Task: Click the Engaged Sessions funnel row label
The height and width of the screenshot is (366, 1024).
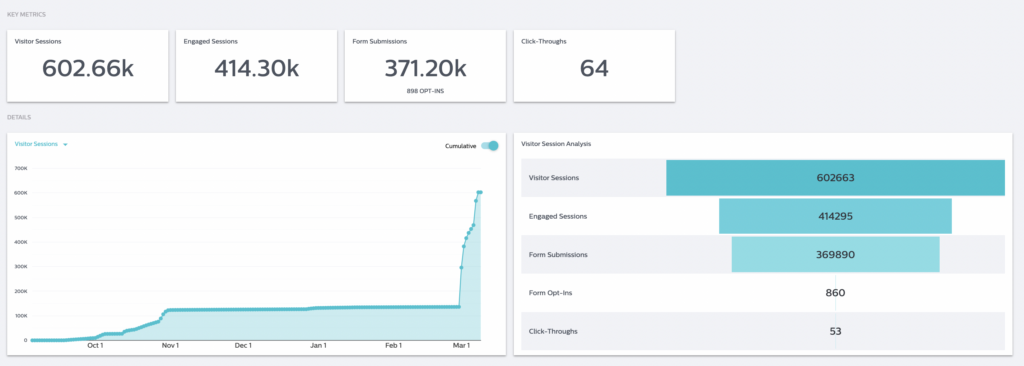Action: tap(558, 216)
